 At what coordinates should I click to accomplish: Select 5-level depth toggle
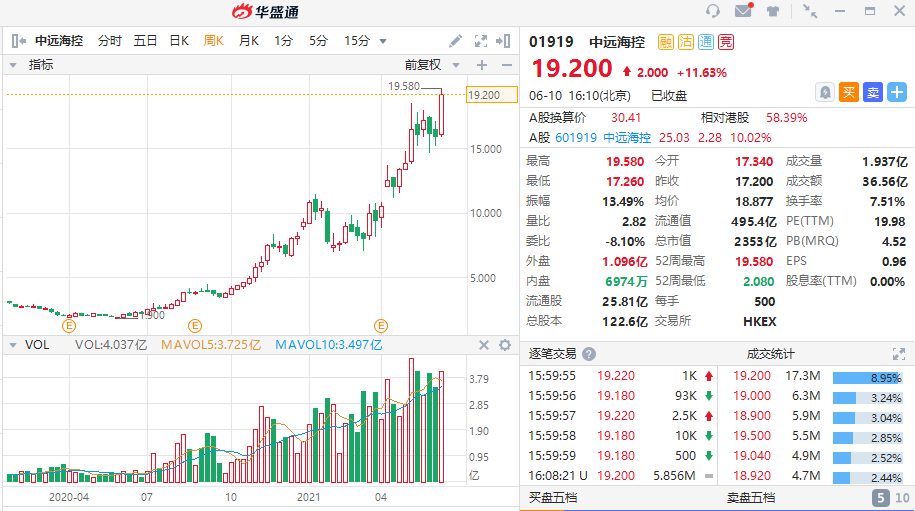pyautogui.click(x=881, y=498)
